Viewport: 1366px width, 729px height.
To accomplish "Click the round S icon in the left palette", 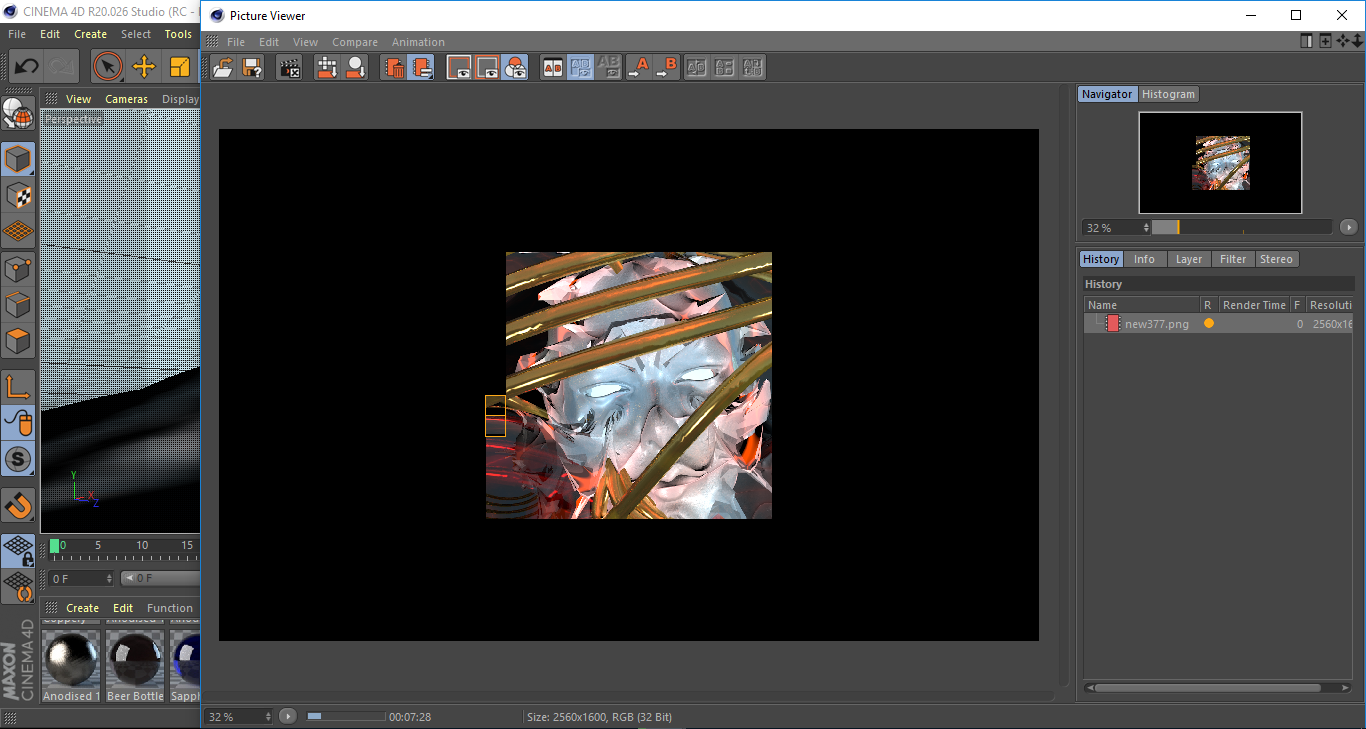I will 18,459.
